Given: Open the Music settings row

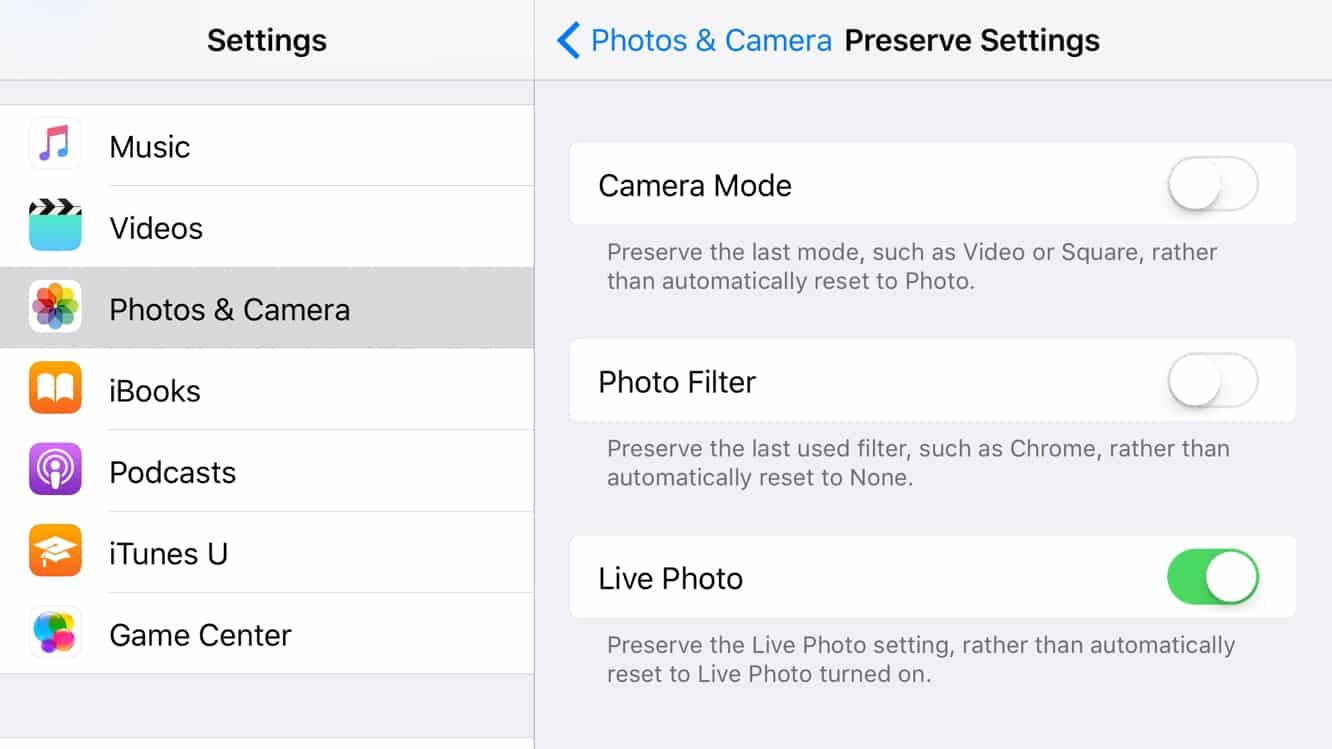Looking at the screenshot, I should pyautogui.click(x=300, y=147).
